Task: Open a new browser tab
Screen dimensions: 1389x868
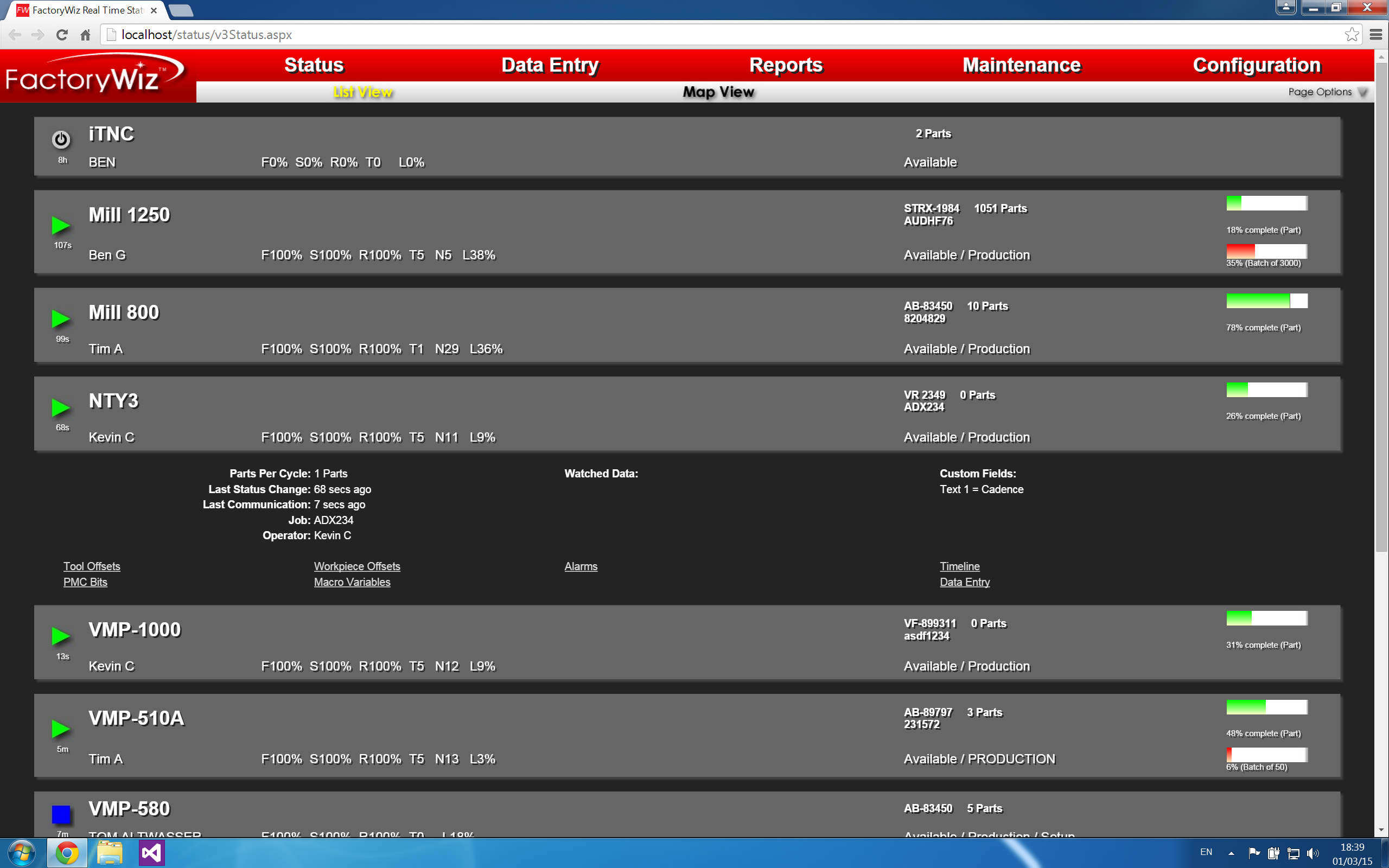Action: (181, 10)
